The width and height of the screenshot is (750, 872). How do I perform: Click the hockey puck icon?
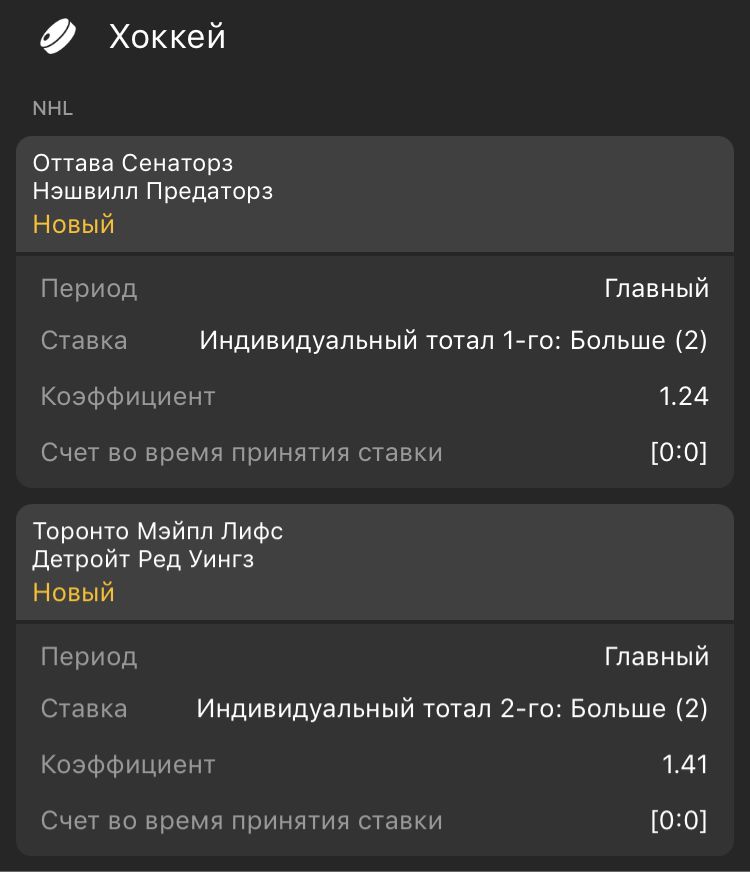pyautogui.click(x=58, y=37)
